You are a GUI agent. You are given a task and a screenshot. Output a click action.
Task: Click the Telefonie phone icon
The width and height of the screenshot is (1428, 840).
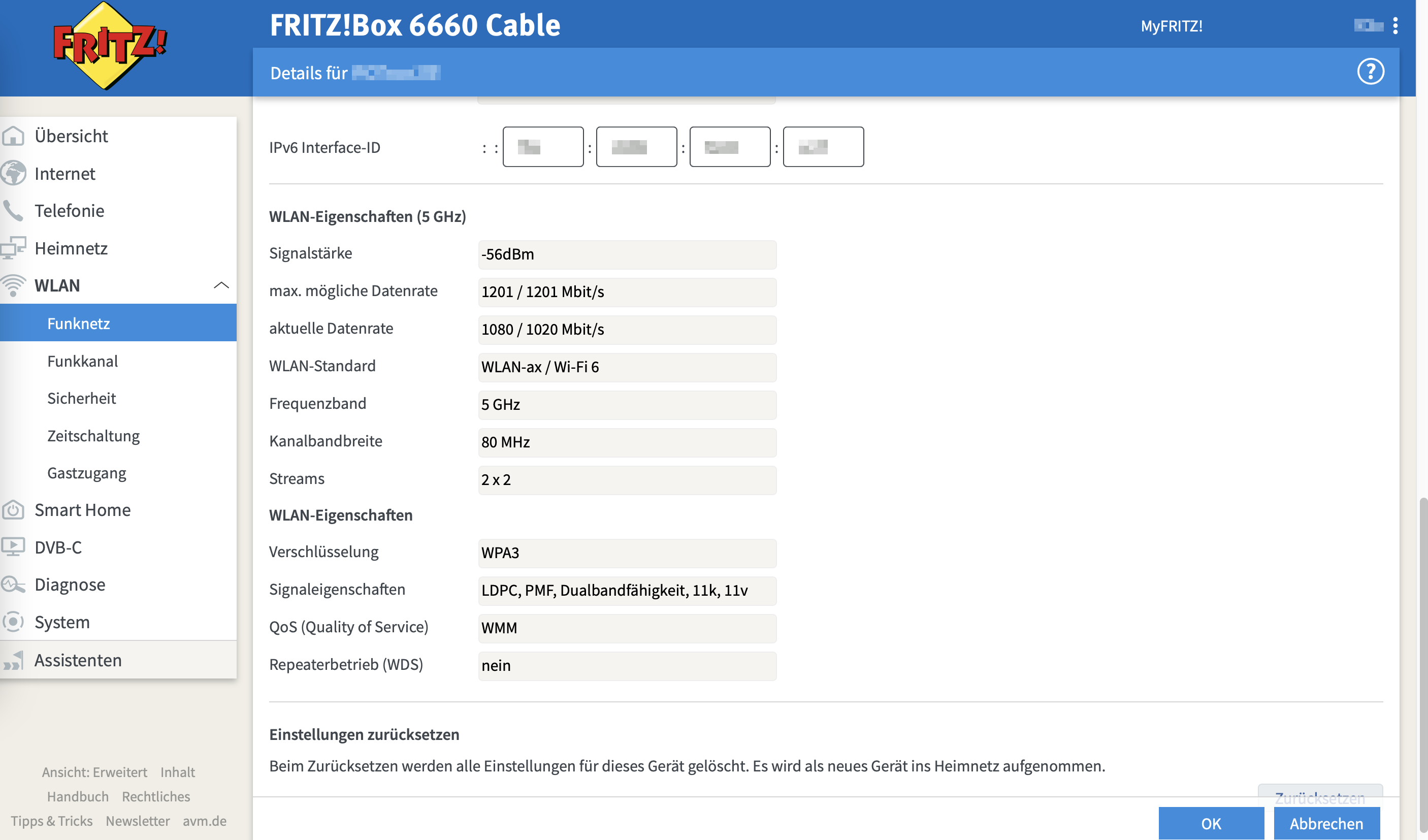[13, 211]
